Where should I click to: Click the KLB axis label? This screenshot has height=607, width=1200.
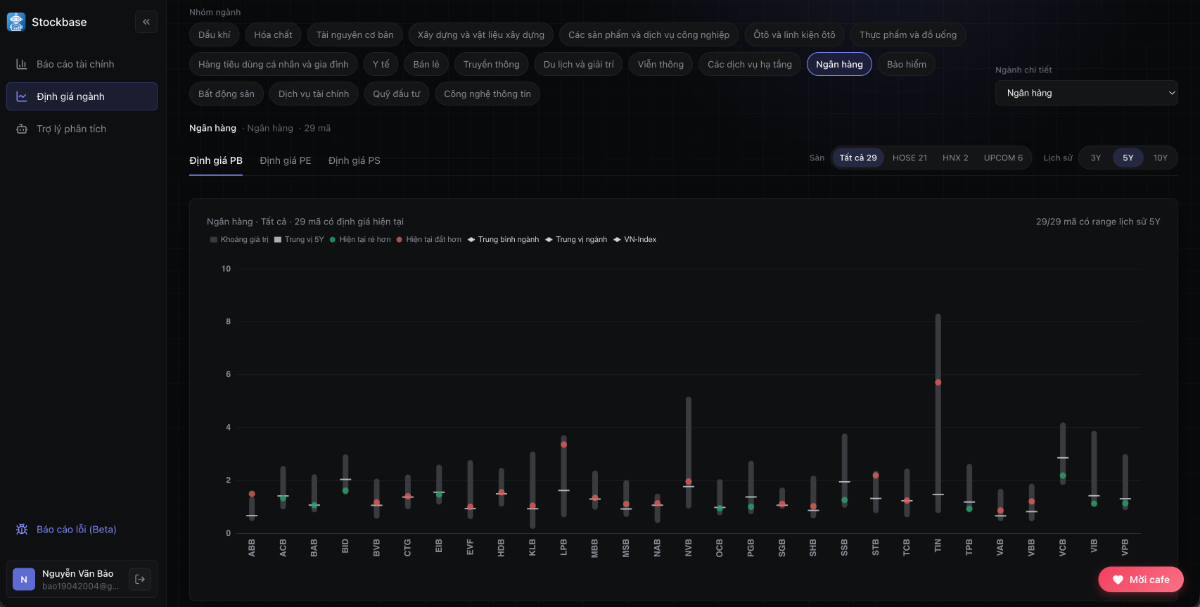[x=533, y=546]
